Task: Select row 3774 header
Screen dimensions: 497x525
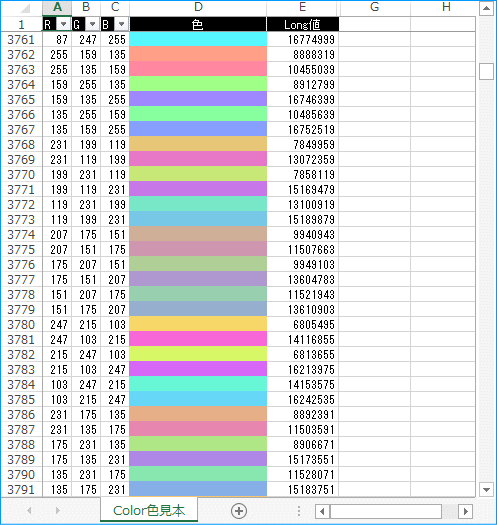Action: click(x=21, y=234)
